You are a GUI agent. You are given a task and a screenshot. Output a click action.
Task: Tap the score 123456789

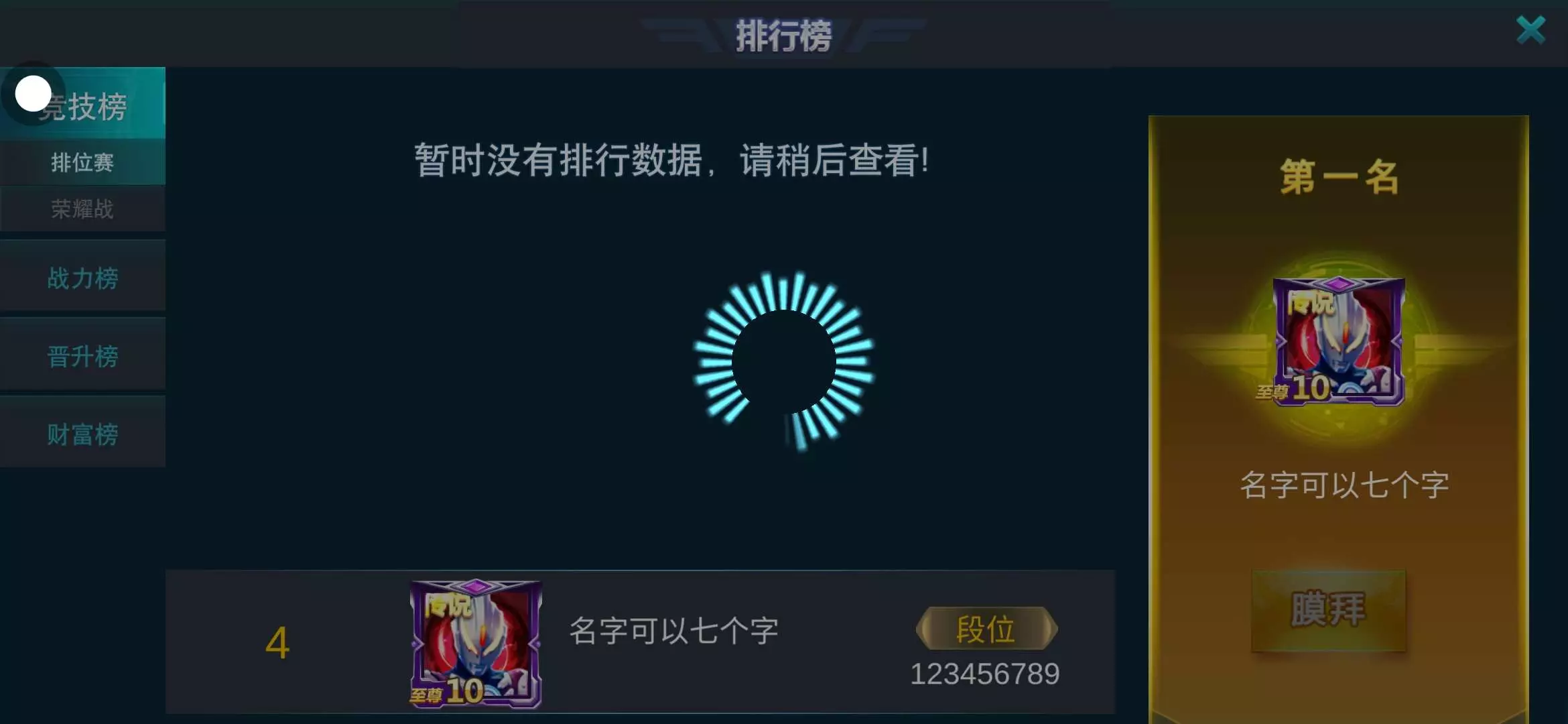pos(984,674)
